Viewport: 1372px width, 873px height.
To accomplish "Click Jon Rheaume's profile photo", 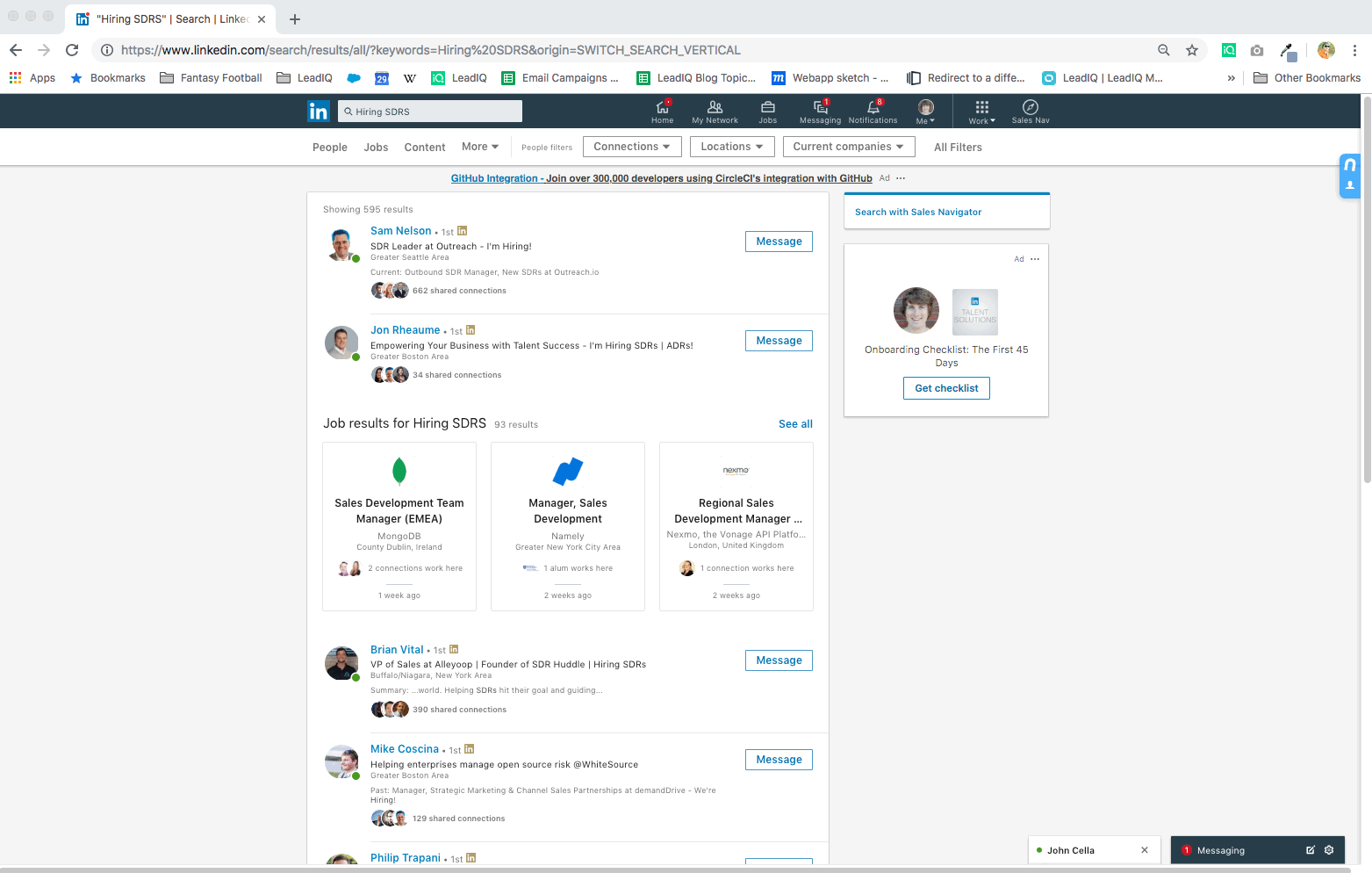I will pos(341,343).
